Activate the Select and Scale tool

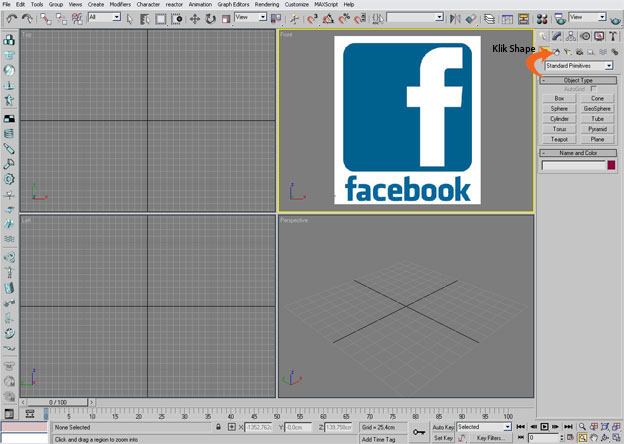(226, 19)
